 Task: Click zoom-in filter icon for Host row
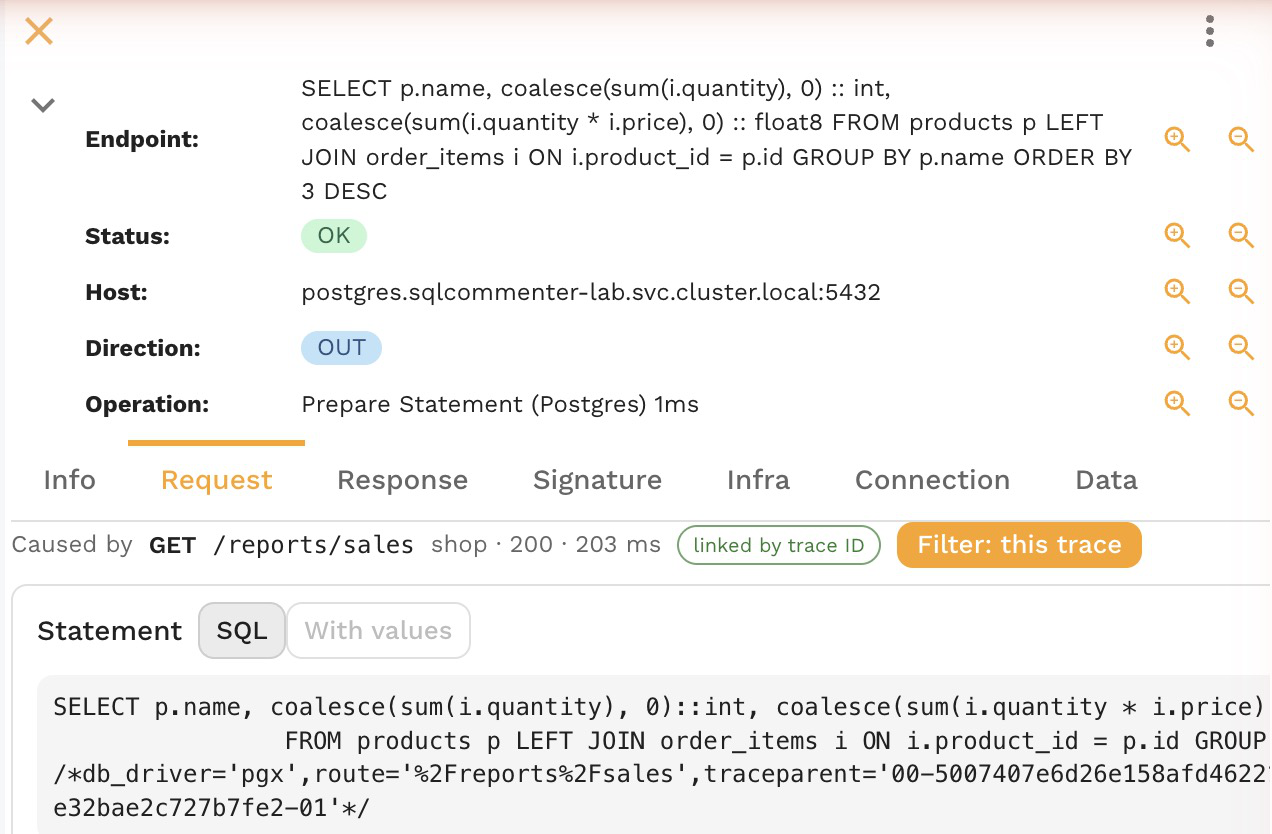1178,292
